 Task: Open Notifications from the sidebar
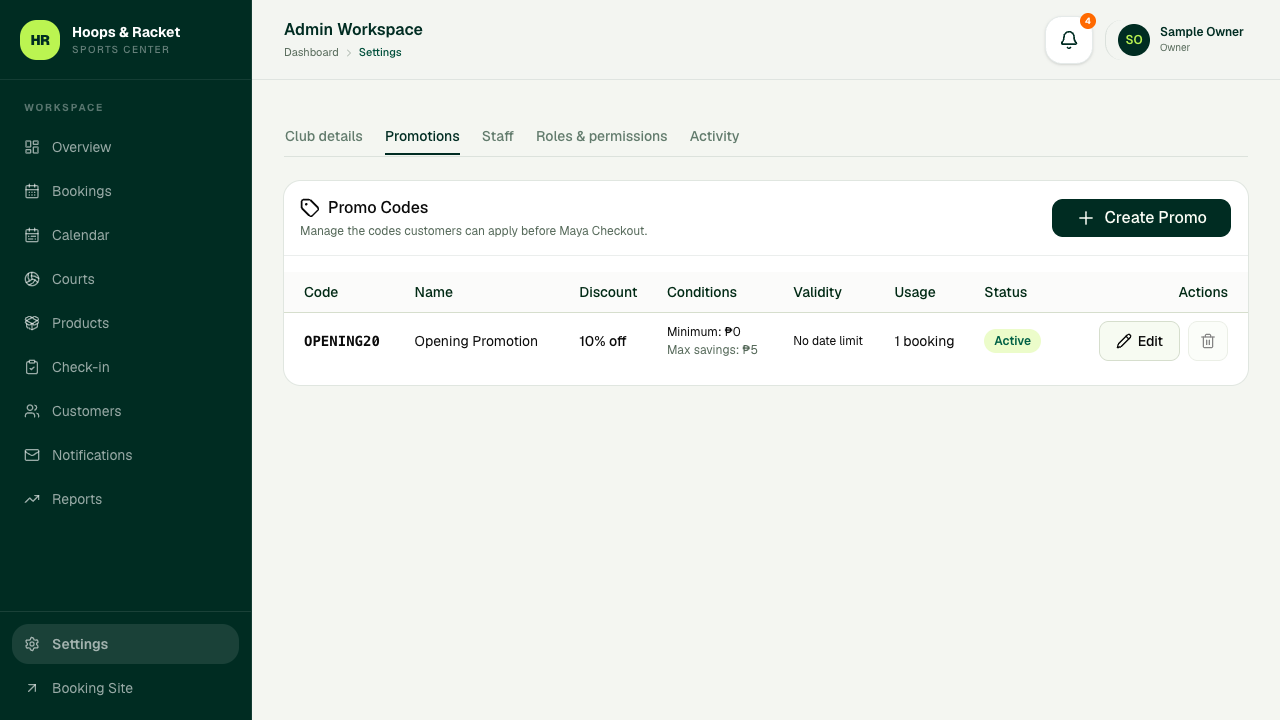(x=126, y=455)
